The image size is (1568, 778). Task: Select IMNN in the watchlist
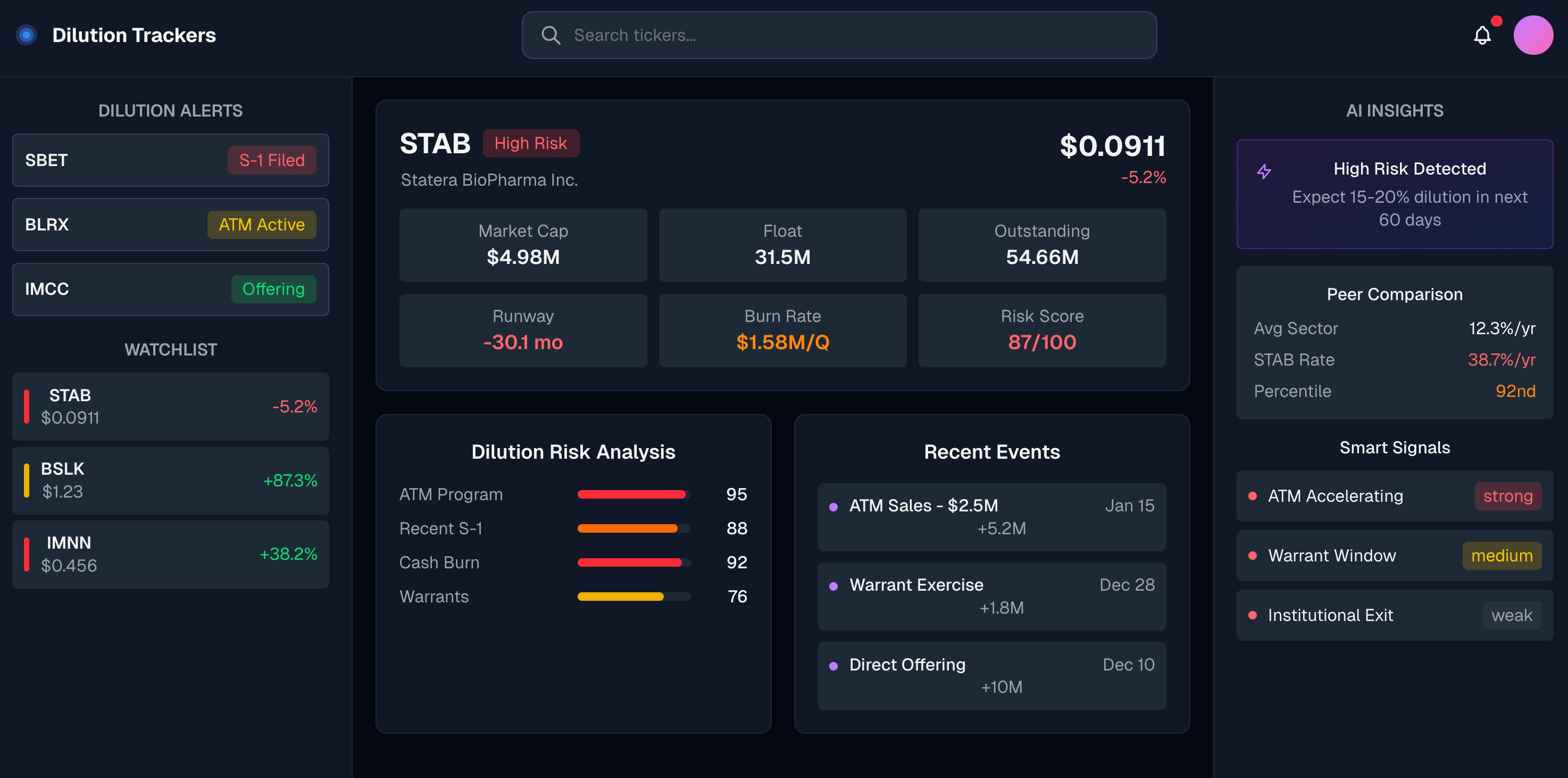pyautogui.click(x=170, y=554)
